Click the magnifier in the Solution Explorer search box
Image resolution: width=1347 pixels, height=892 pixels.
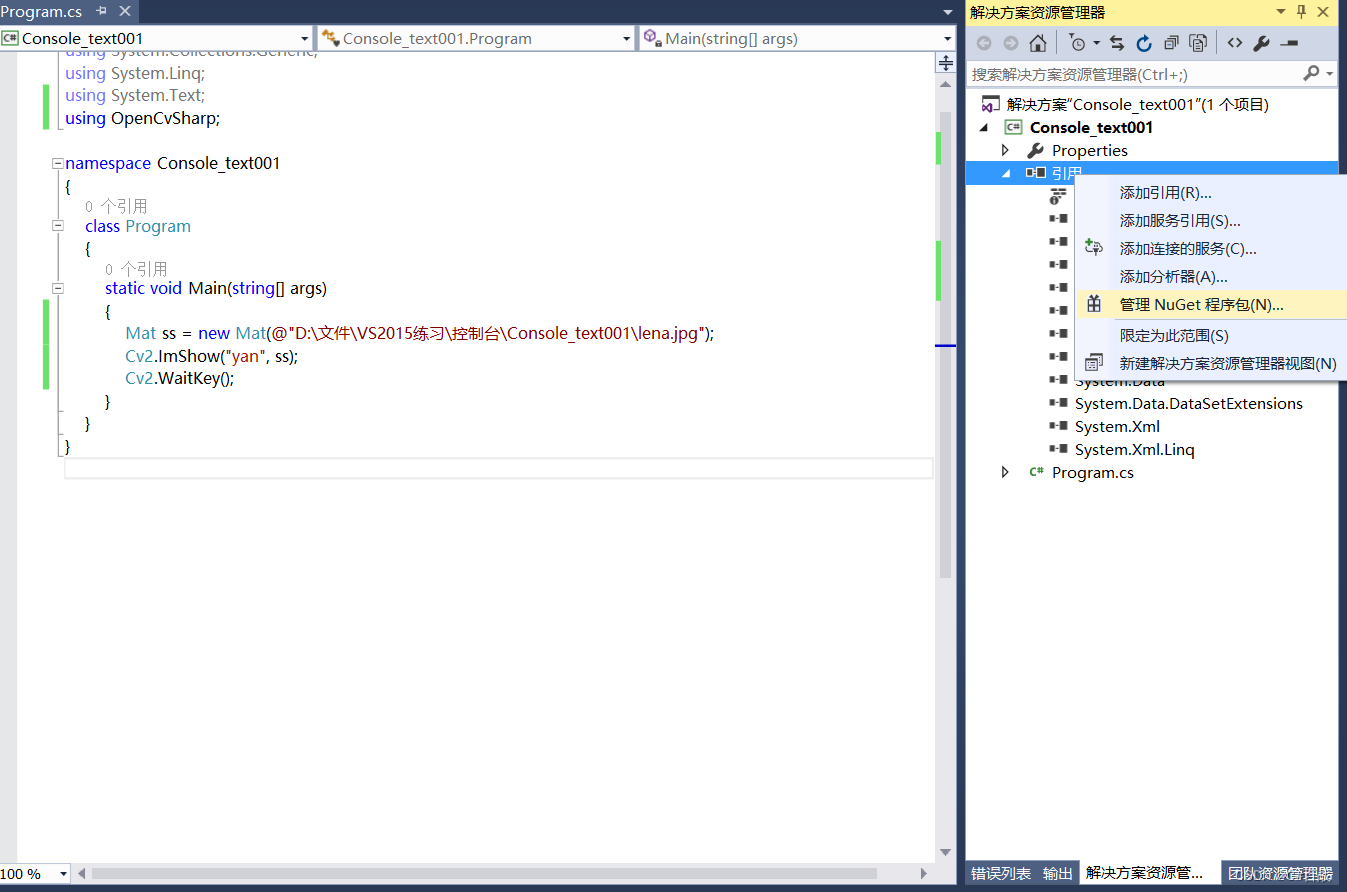[1313, 74]
